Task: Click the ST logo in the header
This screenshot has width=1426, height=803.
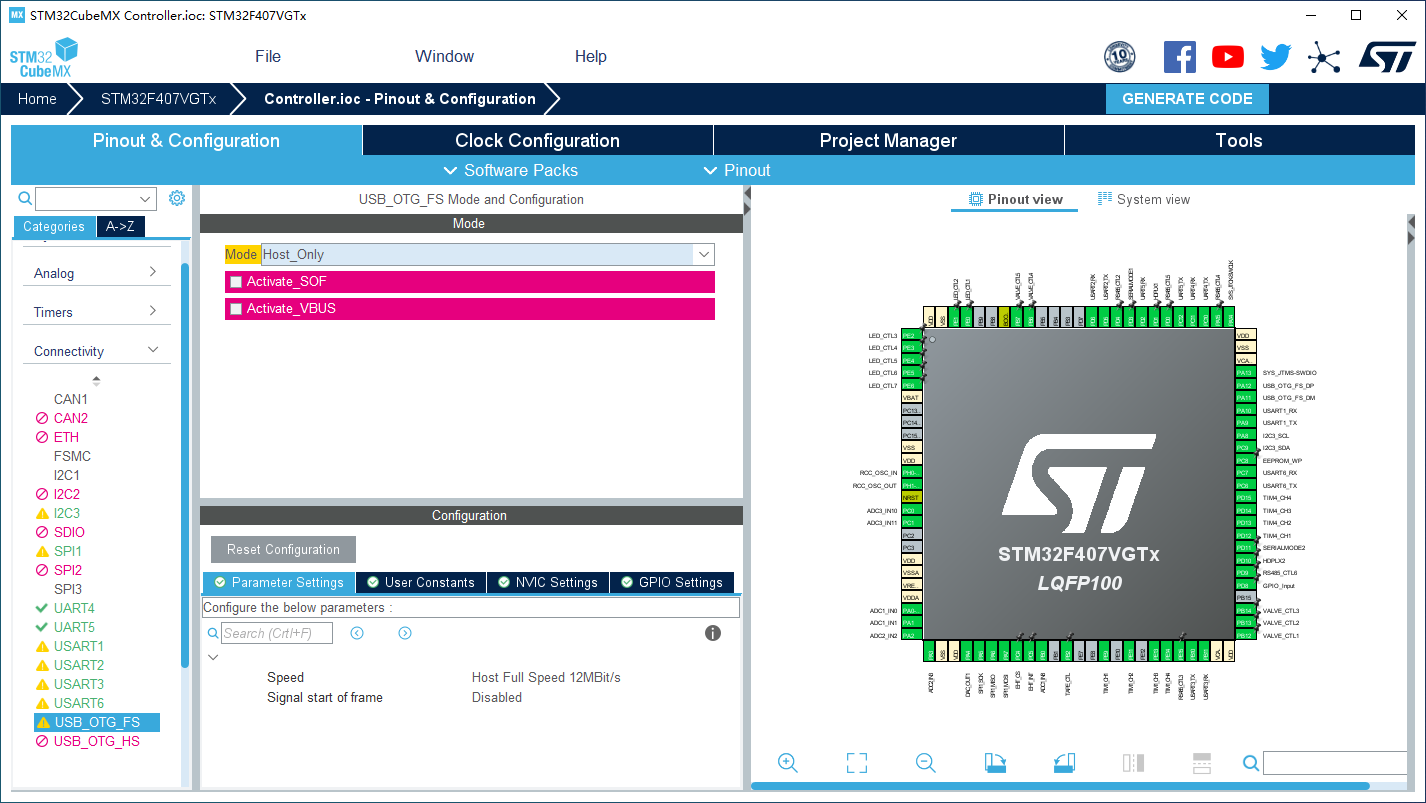Action: (x=1387, y=57)
